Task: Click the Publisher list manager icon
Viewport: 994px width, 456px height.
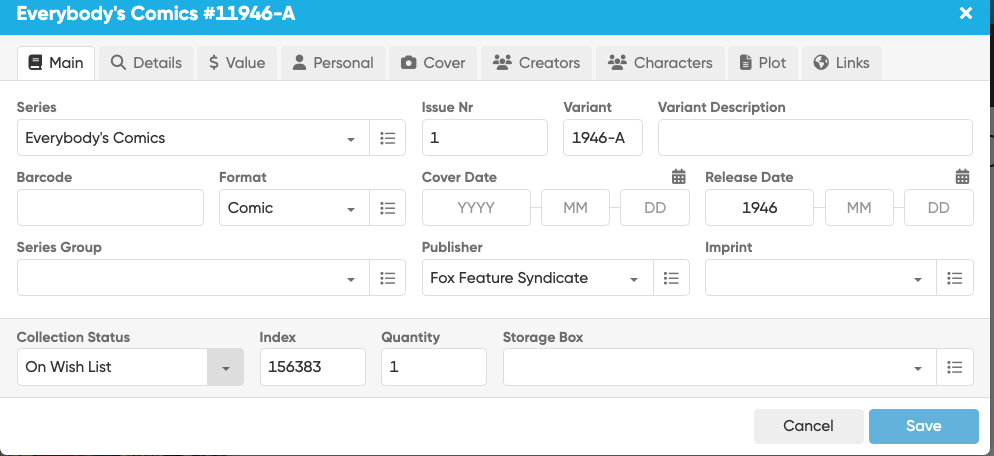Action: pyautogui.click(x=671, y=278)
